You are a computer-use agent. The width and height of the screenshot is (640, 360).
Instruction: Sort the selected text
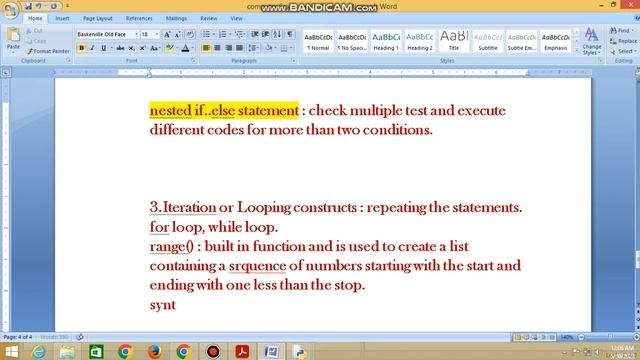[277, 34]
